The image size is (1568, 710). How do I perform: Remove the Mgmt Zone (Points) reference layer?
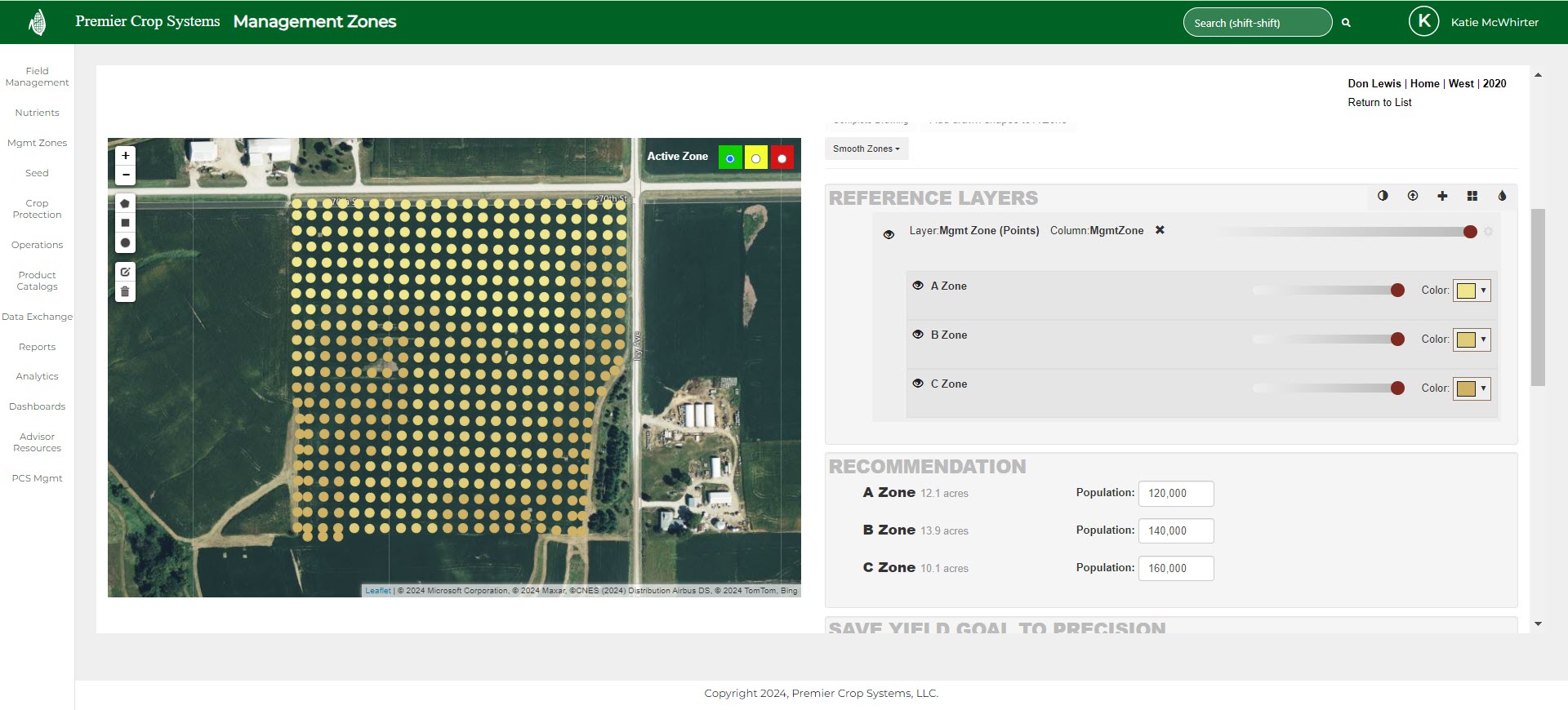click(1160, 230)
